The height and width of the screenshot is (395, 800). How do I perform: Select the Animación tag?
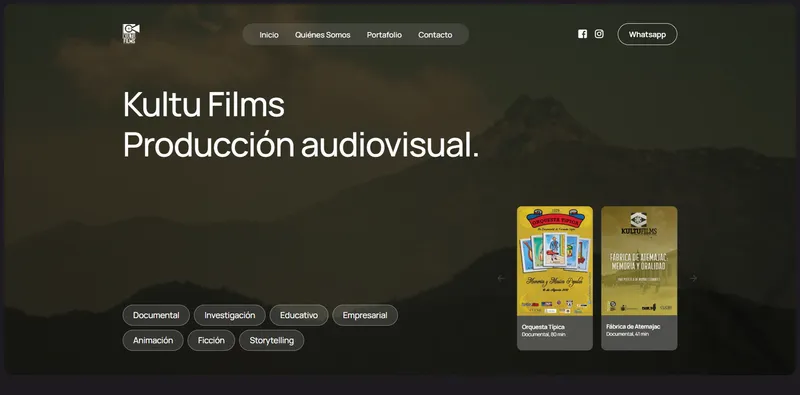pos(153,340)
